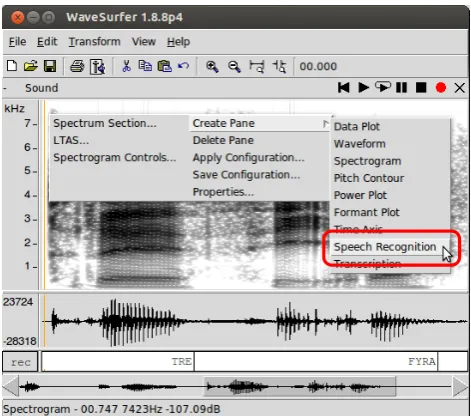Click the time display 00.000
The image size is (471, 416).
[318, 66]
